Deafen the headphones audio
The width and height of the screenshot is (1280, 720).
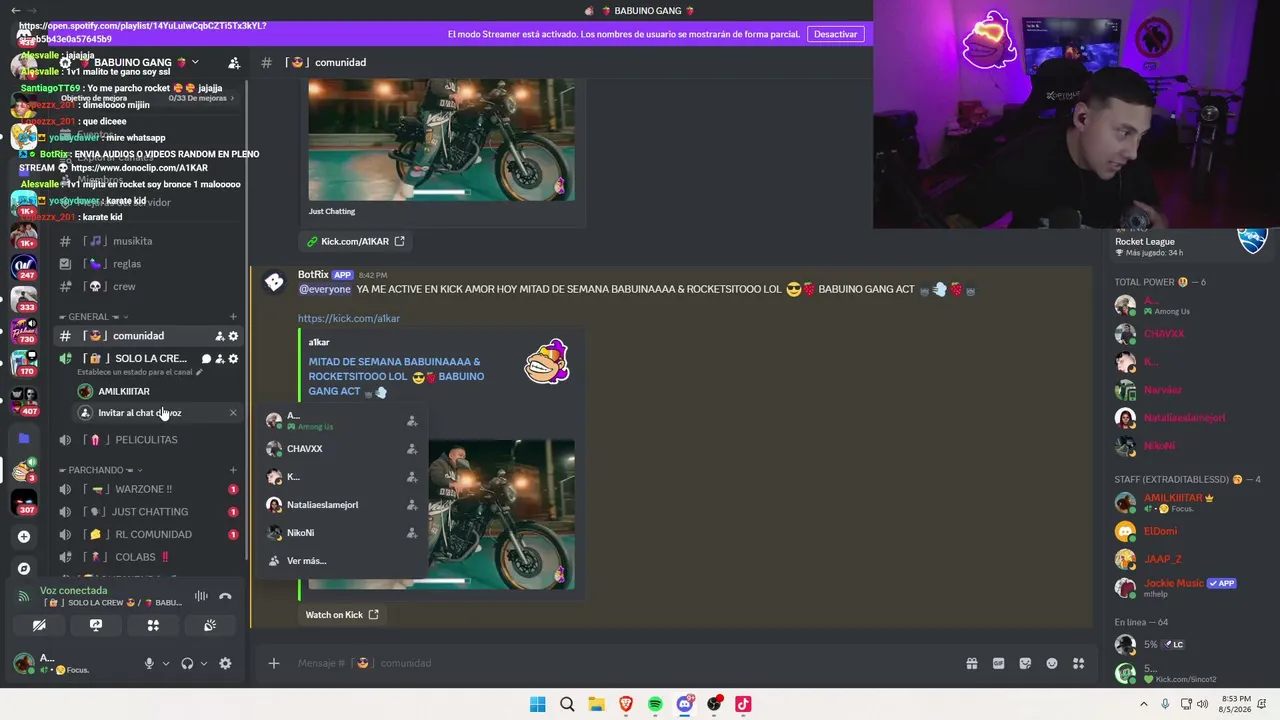(x=187, y=663)
